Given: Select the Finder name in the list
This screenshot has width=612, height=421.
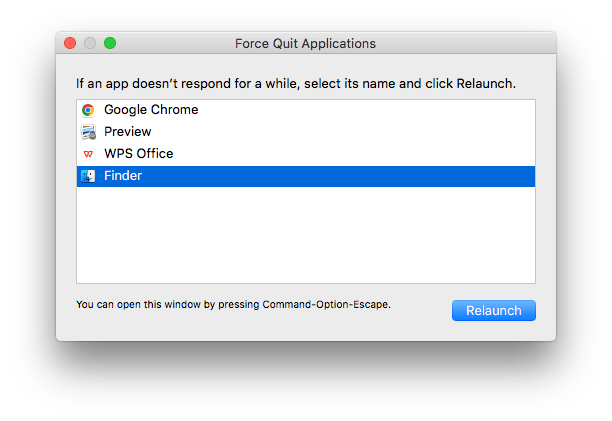Looking at the screenshot, I should tap(123, 176).
